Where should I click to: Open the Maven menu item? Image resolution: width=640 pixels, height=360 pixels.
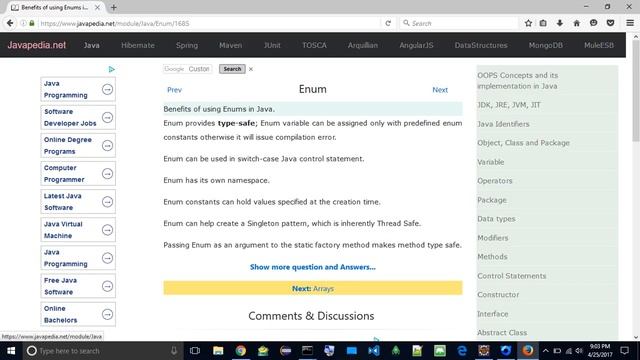[230, 45]
